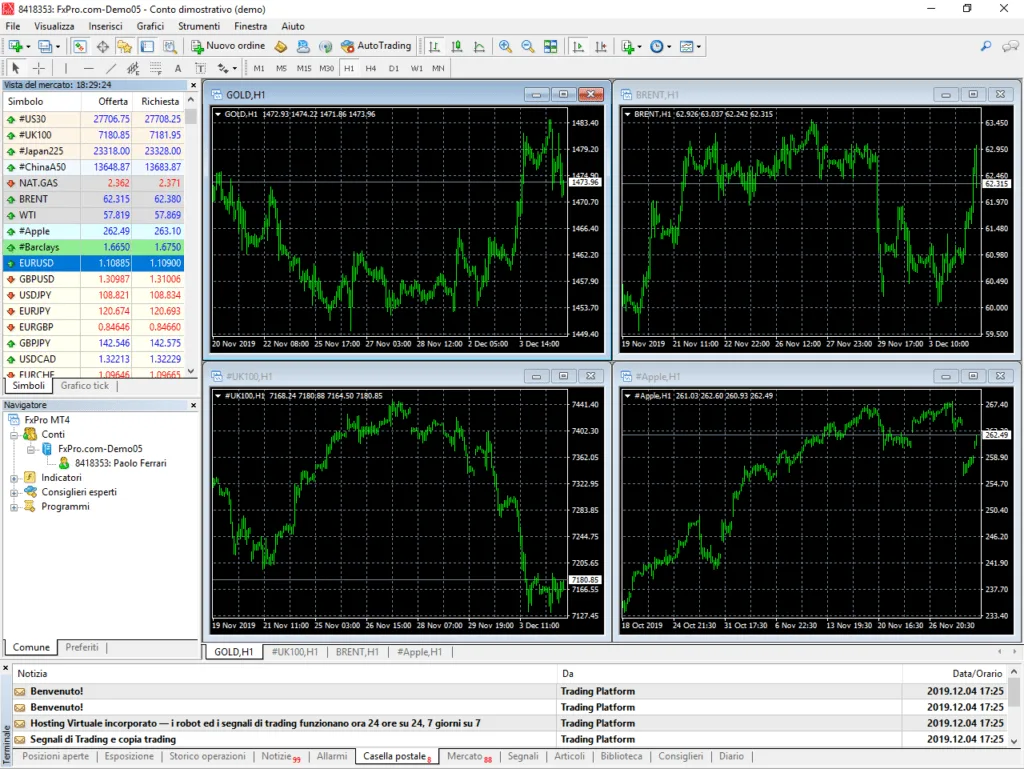Switch chart to candlestick mode
1024x769 pixels.
[x=457, y=46]
